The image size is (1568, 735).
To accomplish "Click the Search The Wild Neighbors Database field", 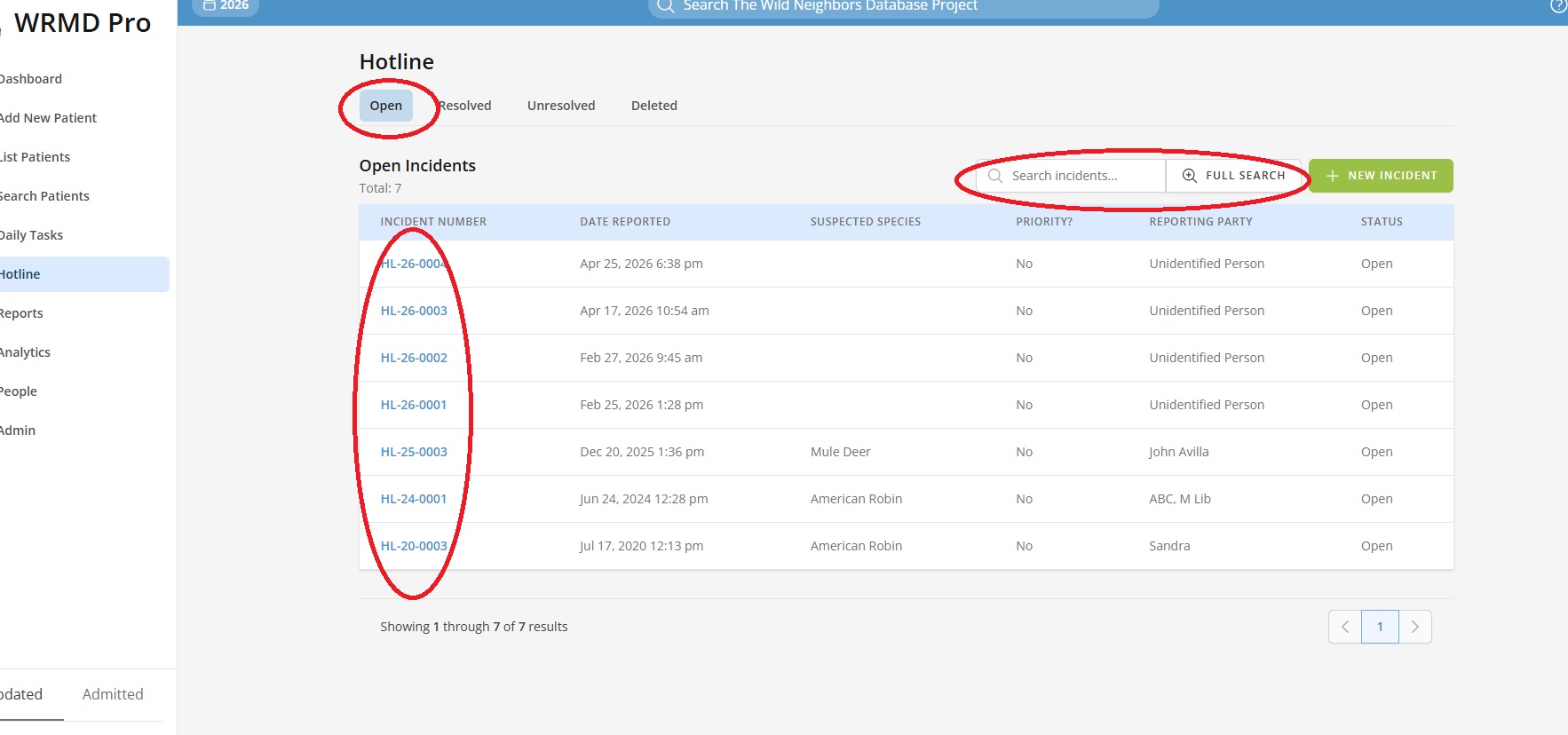I will (x=904, y=6).
